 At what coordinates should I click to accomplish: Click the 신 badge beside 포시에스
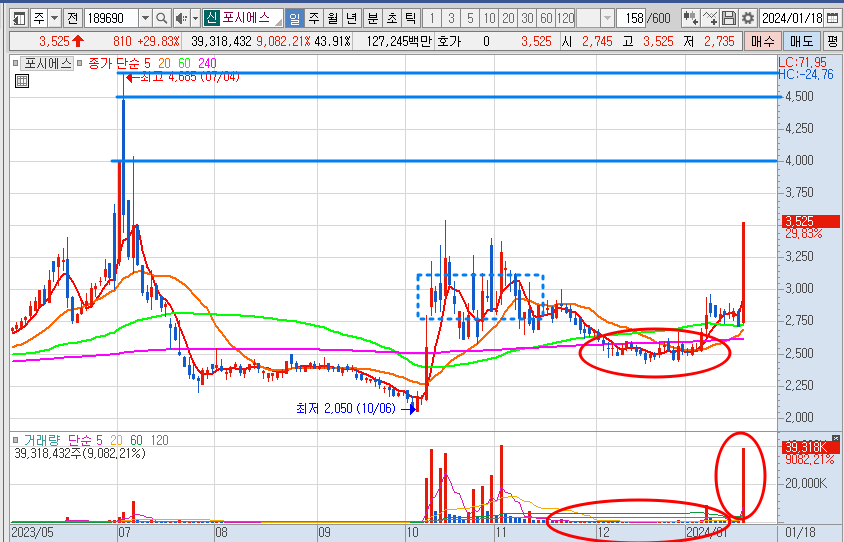click(211, 18)
